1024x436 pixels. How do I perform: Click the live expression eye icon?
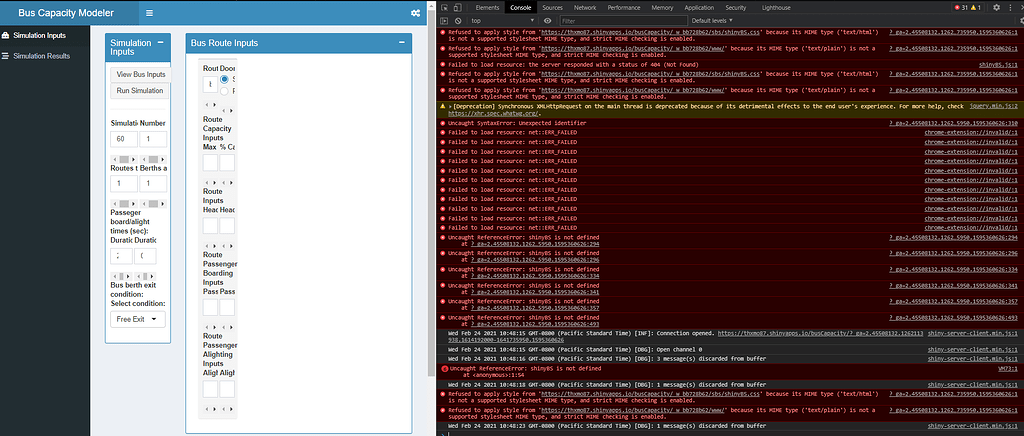548,20
